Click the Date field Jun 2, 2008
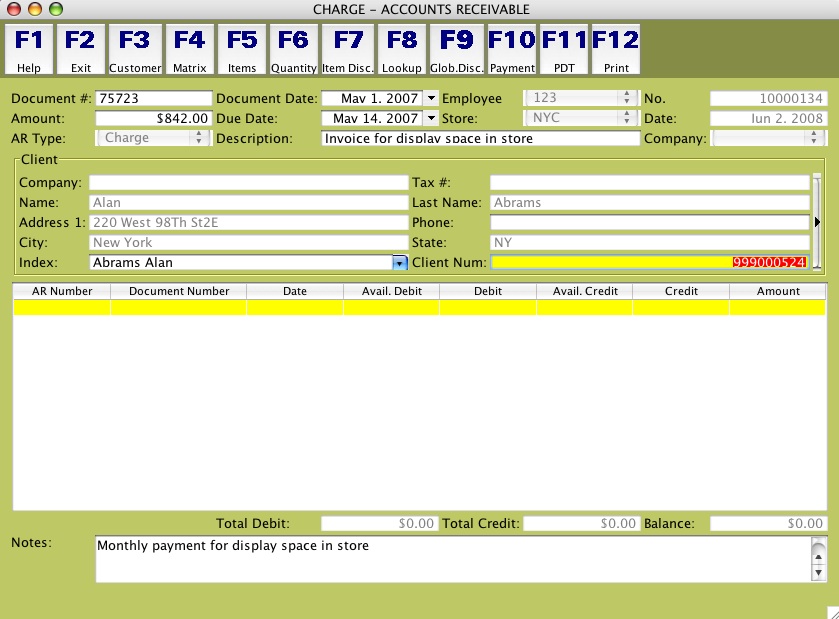The width and height of the screenshot is (839, 619). point(768,118)
